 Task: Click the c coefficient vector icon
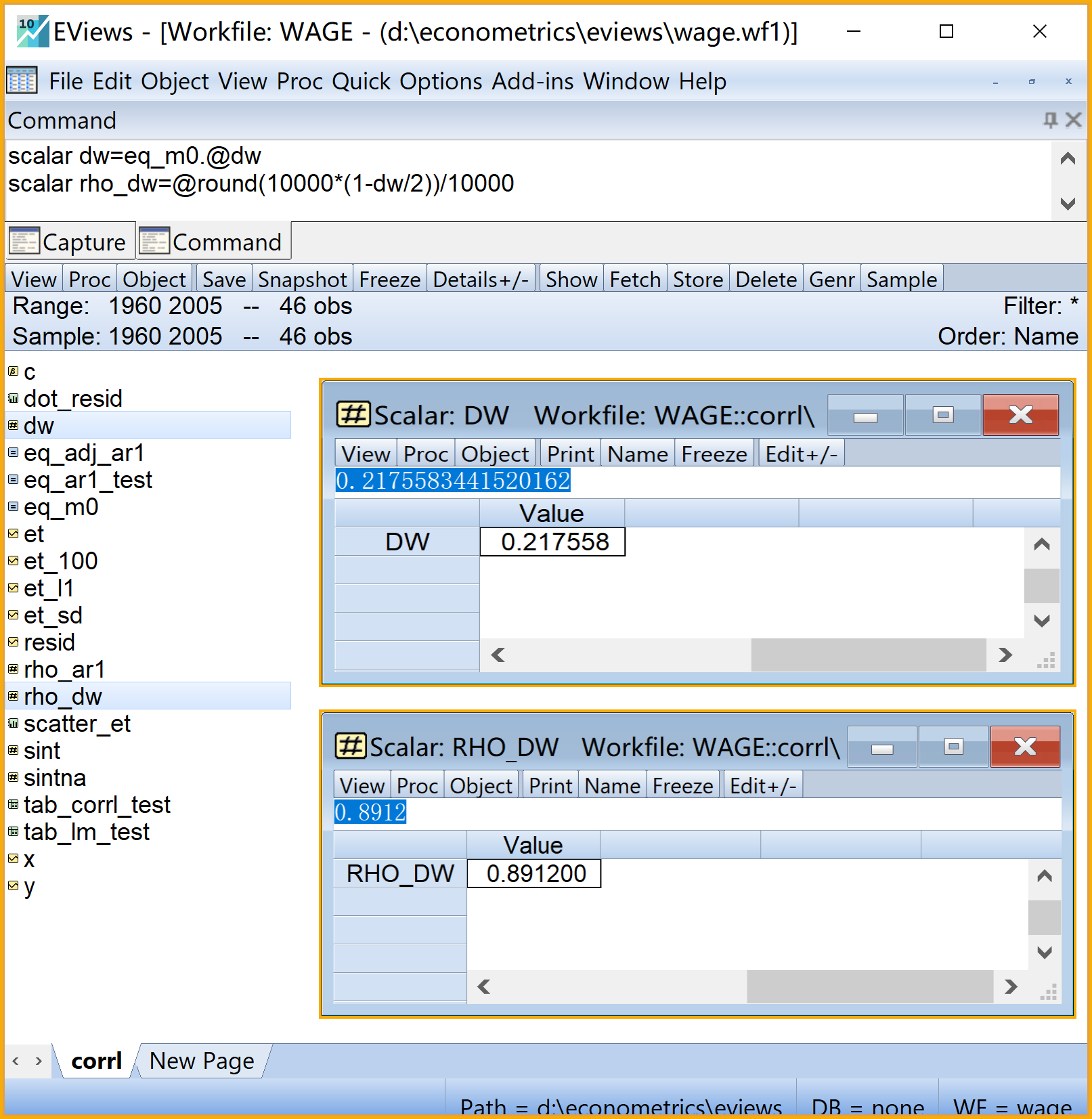point(13,371)
